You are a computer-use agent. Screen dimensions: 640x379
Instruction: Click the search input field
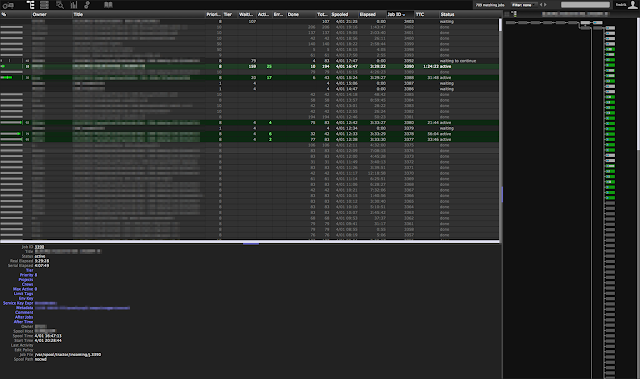pyautogui.click(x=585, y=5)
